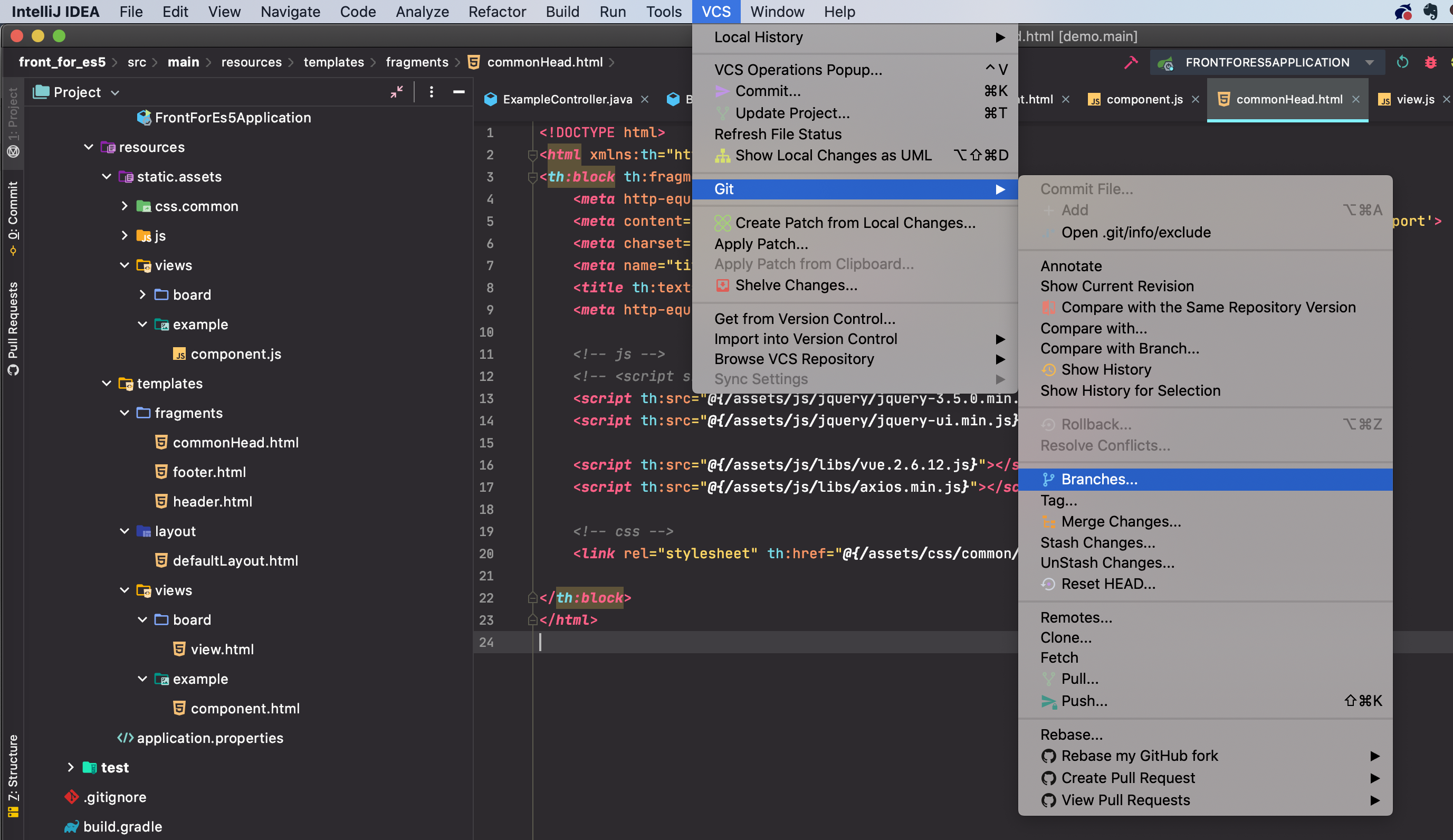Collapse templates folder

pos(107,384)
